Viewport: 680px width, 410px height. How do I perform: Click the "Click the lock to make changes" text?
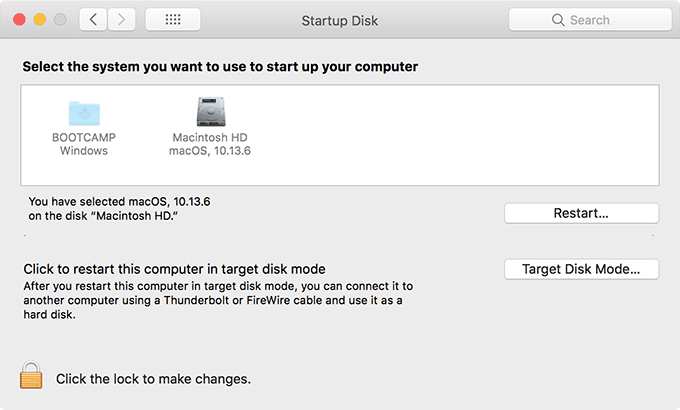tap(153, 379)
